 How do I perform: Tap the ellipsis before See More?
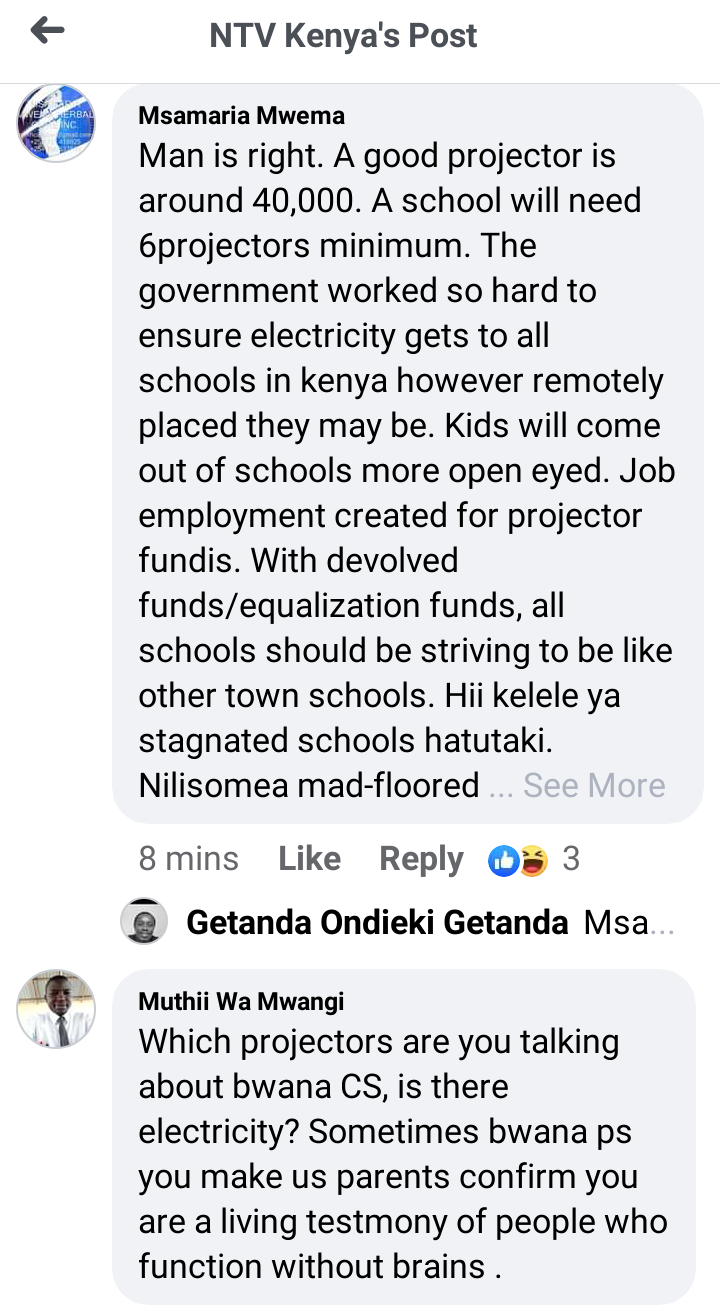(x=501, y=786)
